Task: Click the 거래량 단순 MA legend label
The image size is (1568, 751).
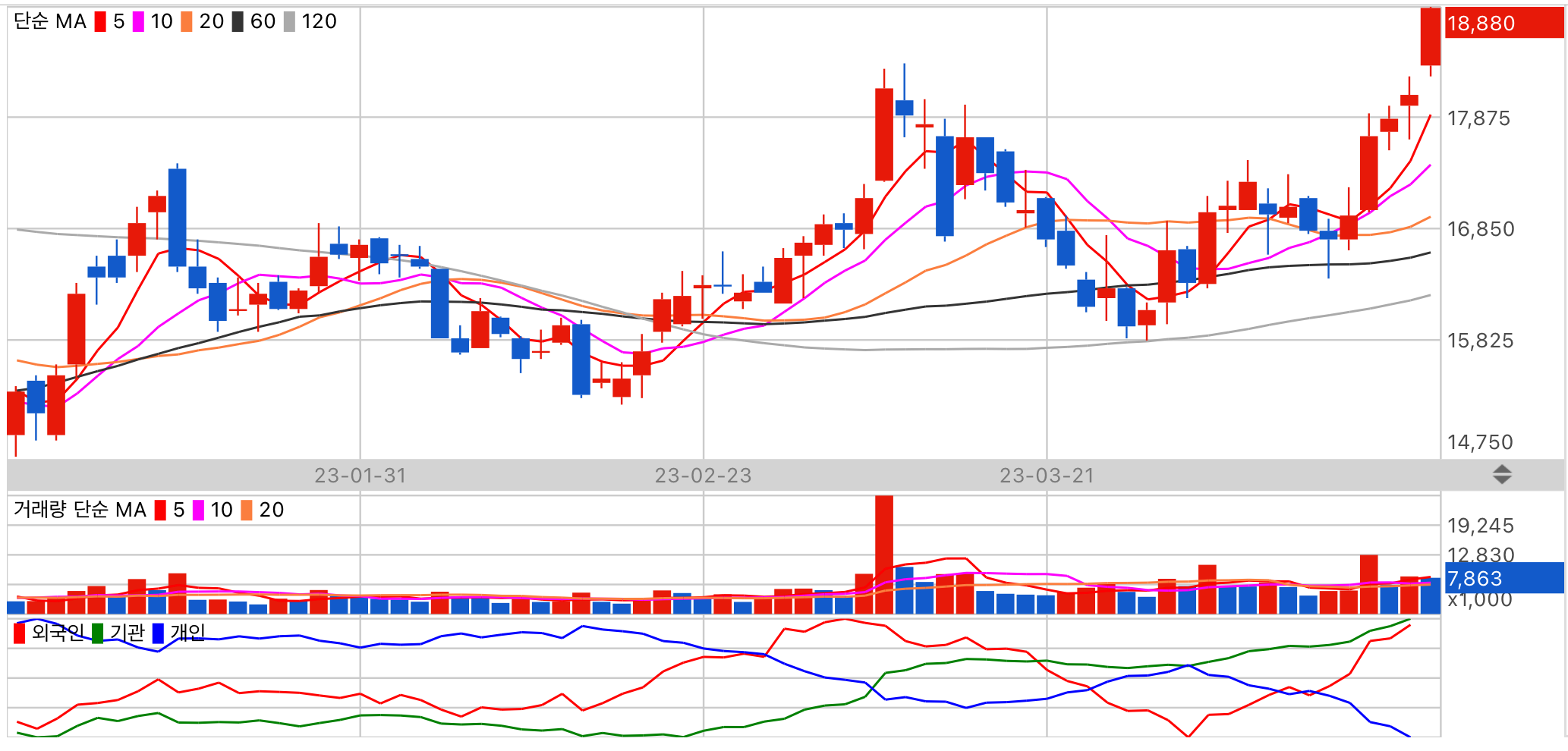Action: coord(80,510)
